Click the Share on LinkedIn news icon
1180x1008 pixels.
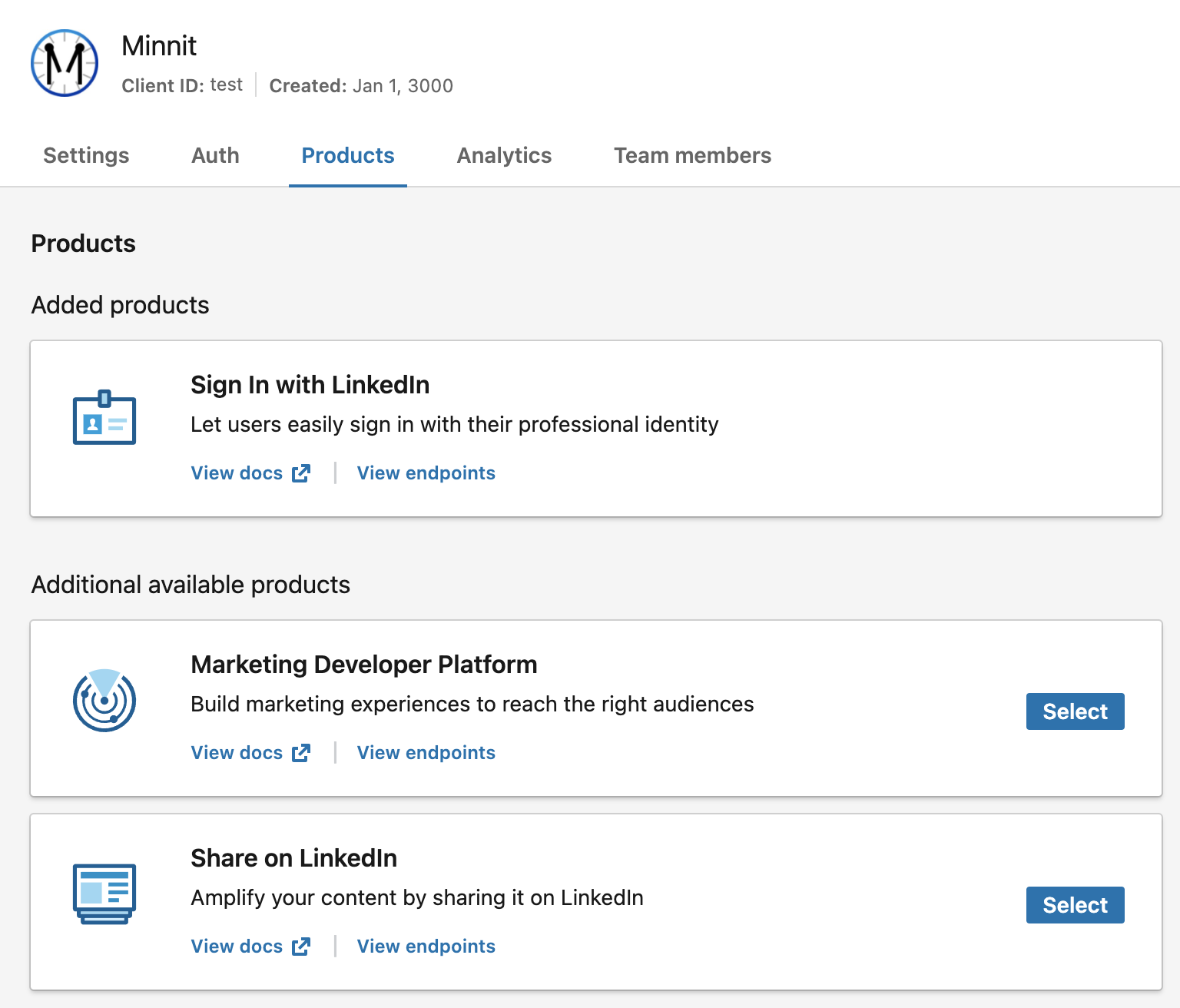(104, 894)
